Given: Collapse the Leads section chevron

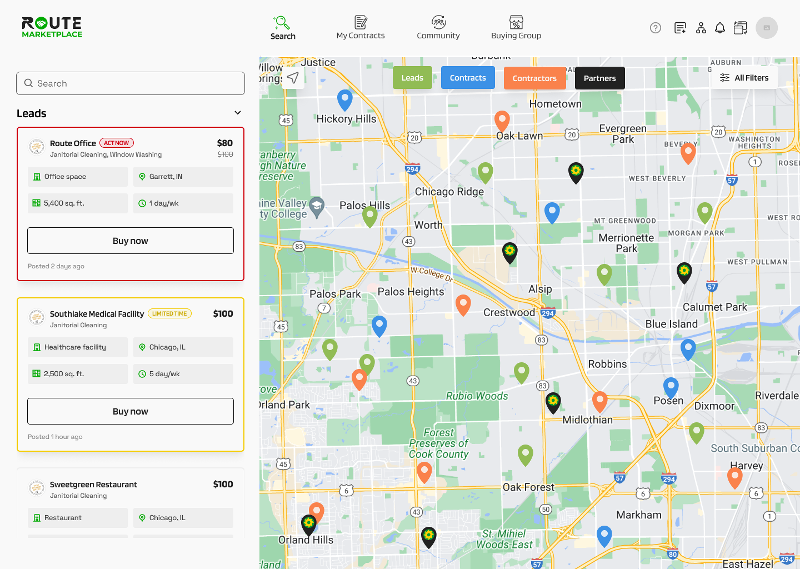Looking at the screenshot, I should [x=237, y=113].
